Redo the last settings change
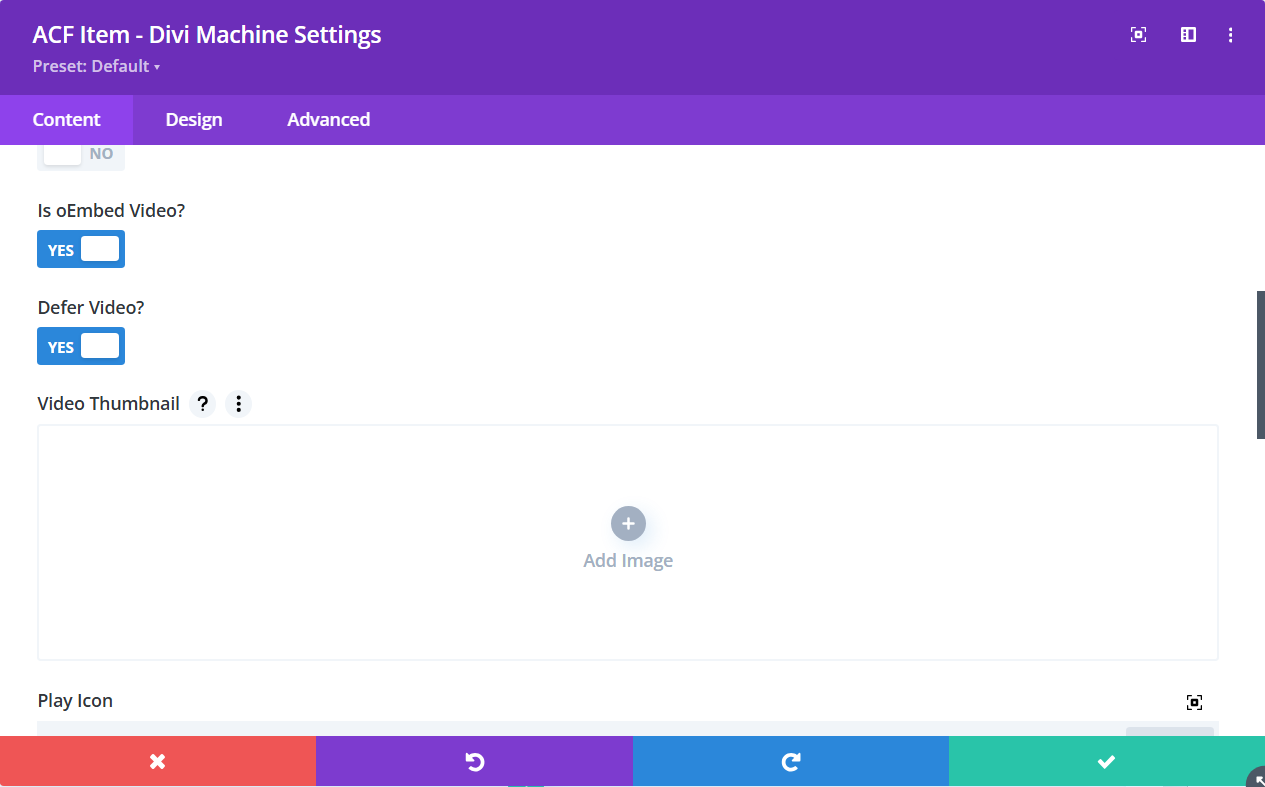 click(790, 761)
